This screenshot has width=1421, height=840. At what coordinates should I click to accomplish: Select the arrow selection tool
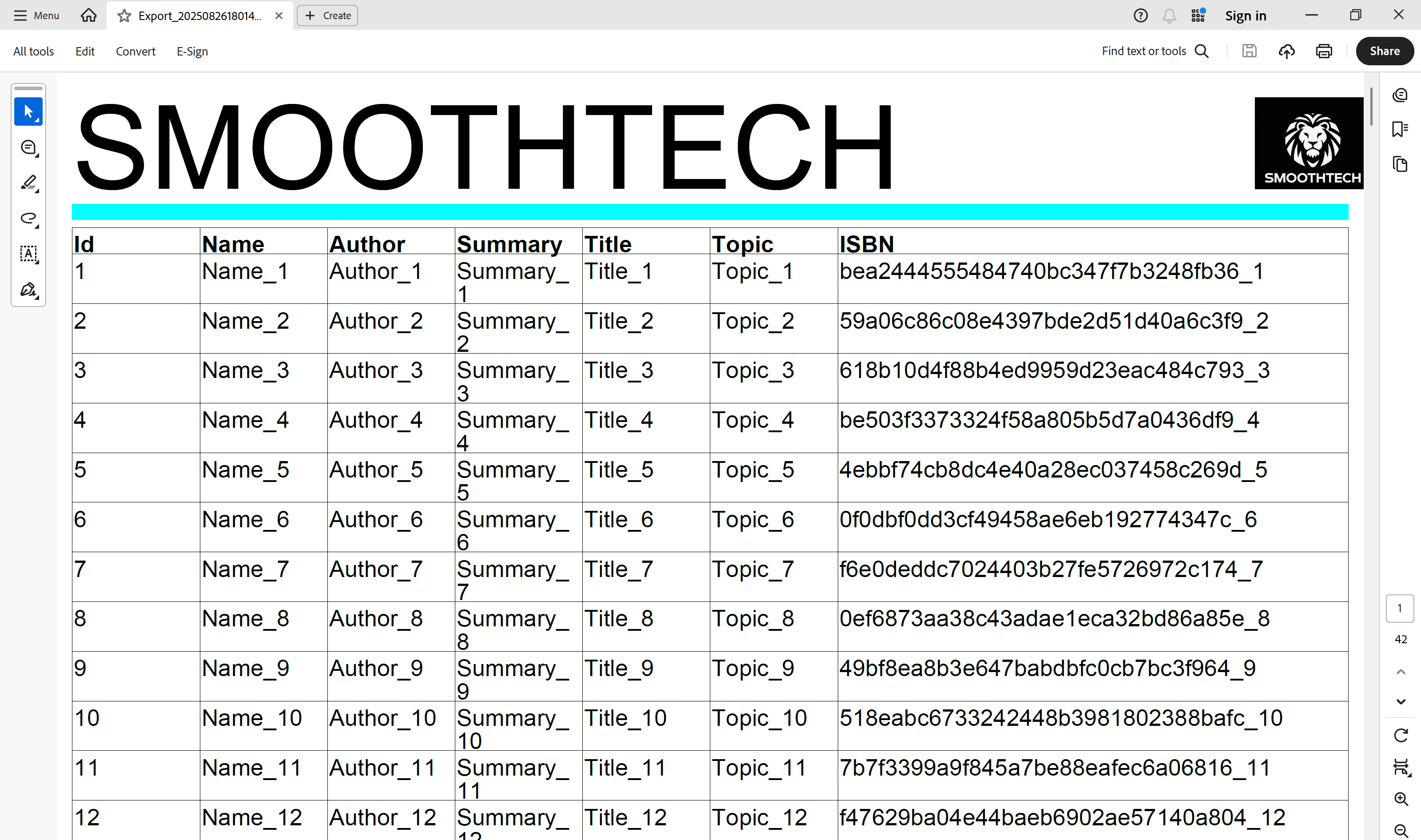(28, 111)
